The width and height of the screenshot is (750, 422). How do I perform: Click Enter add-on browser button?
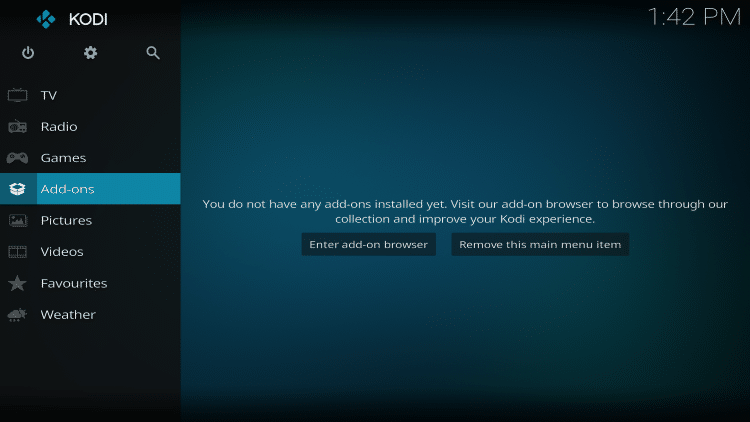pyautogui.click(x=368, y=244)
